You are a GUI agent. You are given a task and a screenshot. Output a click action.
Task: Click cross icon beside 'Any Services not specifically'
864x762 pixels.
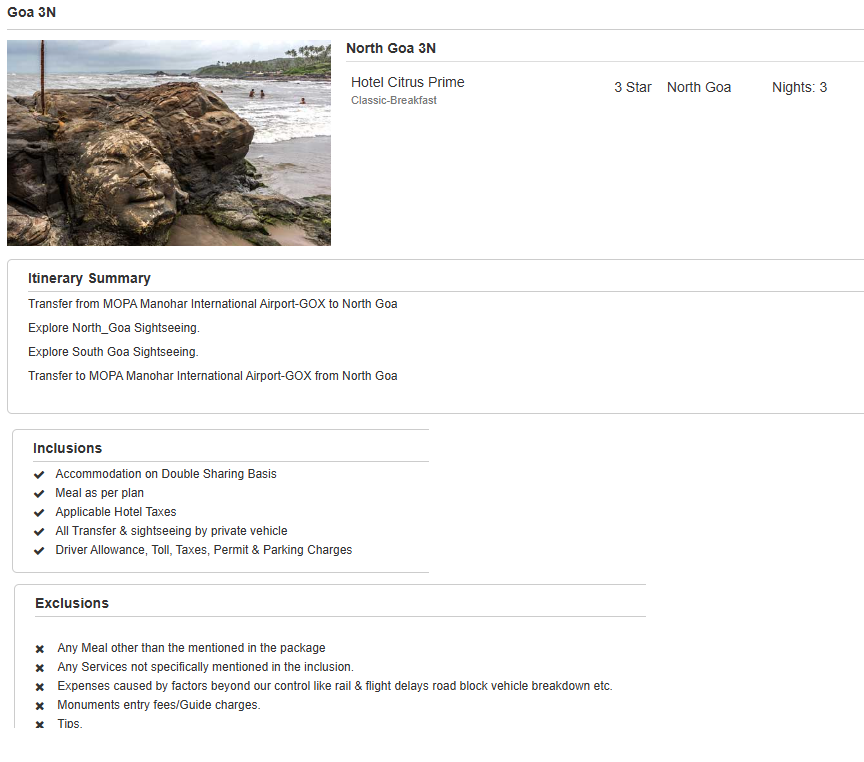click(40, 668)
